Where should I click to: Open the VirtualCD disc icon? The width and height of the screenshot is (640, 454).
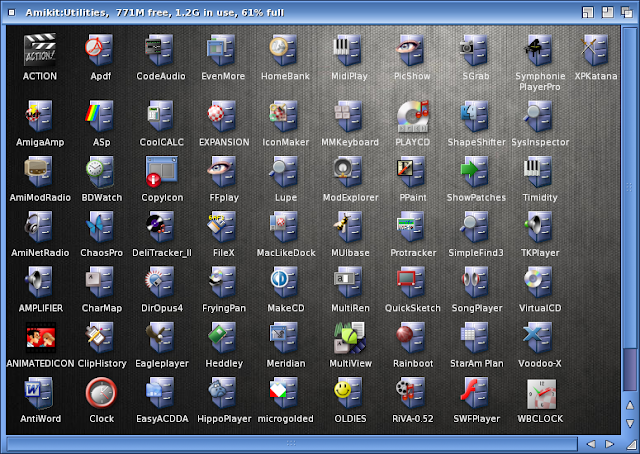tap(539, 283)
